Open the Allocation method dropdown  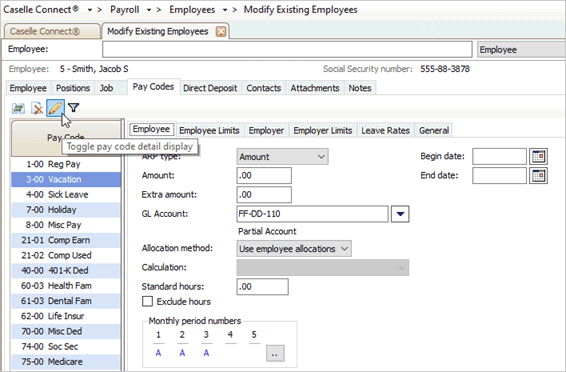point(294,249)
